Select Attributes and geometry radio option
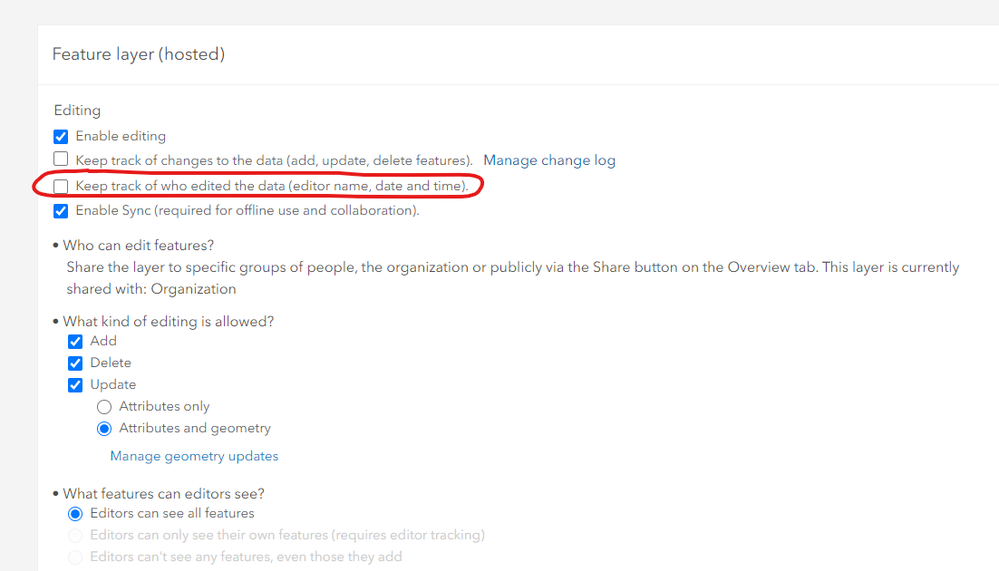999x571 pixels. coord(104,428)
